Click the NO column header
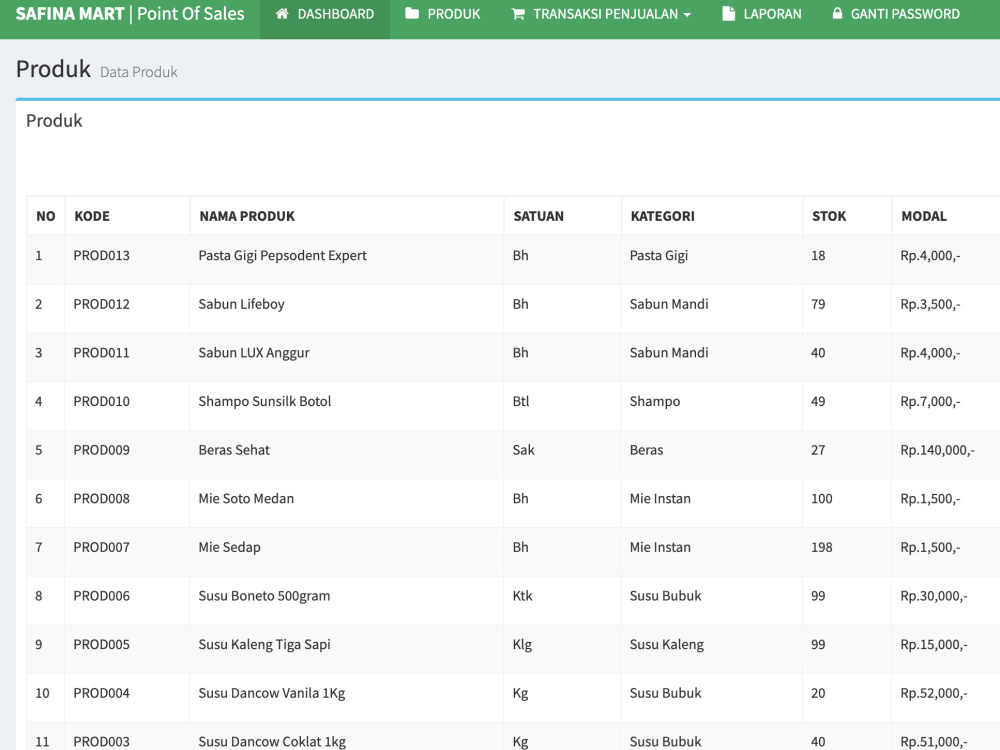Image resolution: width=1000 pixels, height=750 pixels. [46, 216]
